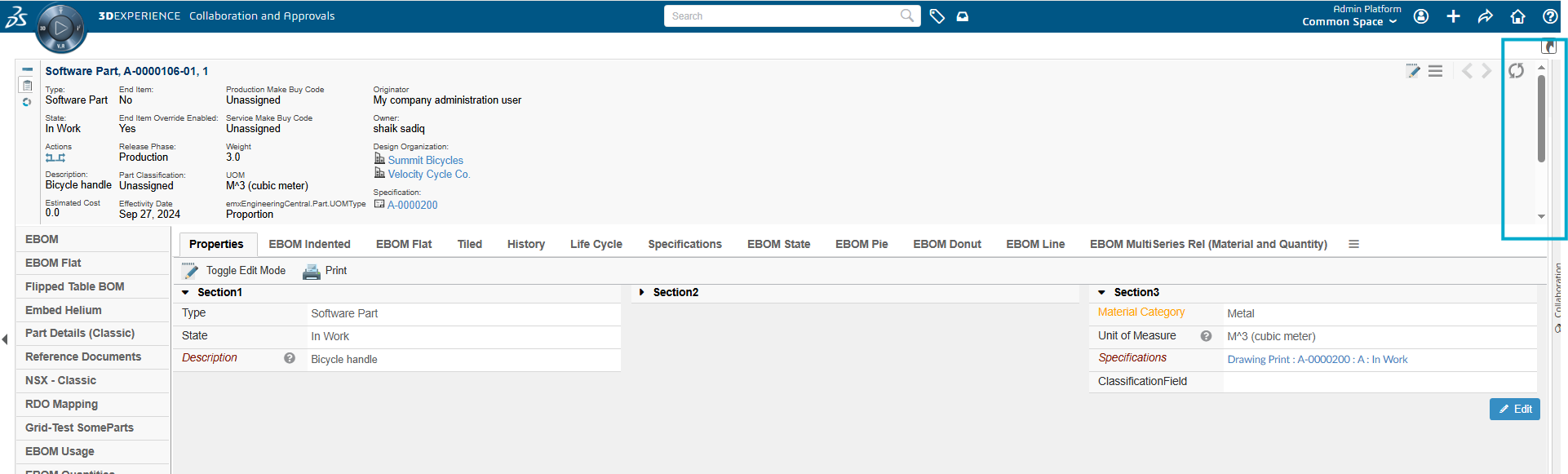Click the small circular refresh icon at left

coord(27,102)
